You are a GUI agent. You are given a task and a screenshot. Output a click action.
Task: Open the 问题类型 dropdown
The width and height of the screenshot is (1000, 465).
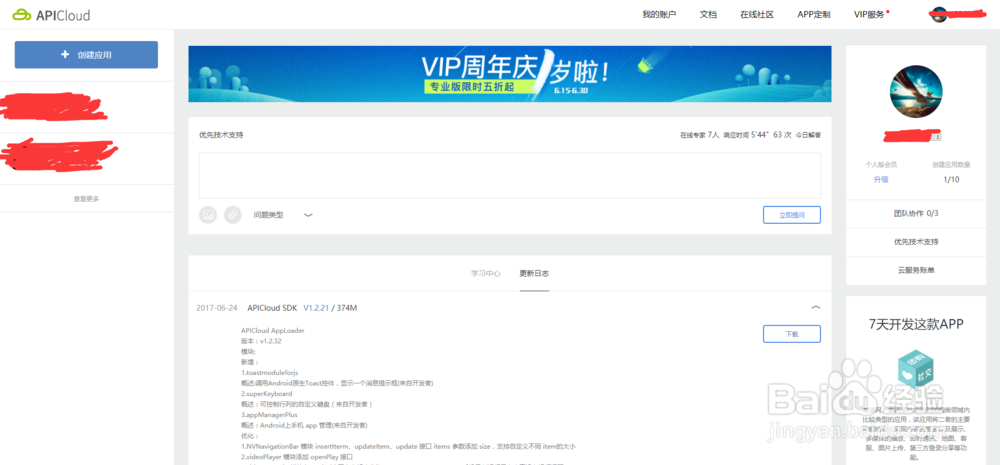click(x=283, y=216)
